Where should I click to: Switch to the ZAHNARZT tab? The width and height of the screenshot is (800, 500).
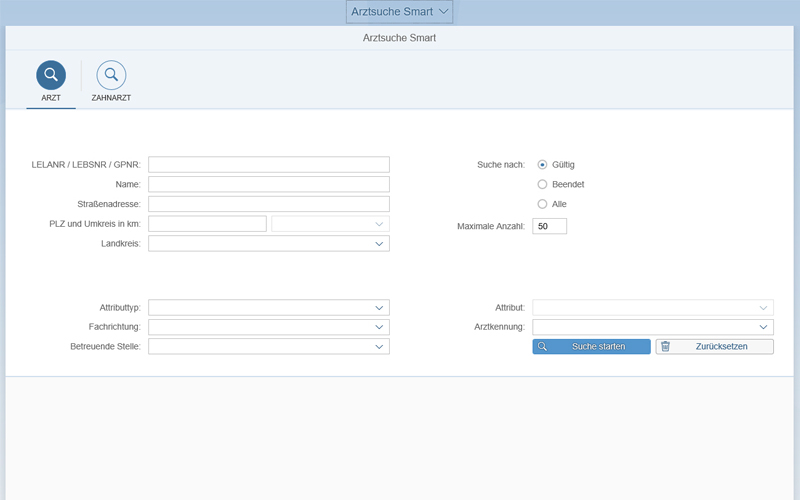111,98
